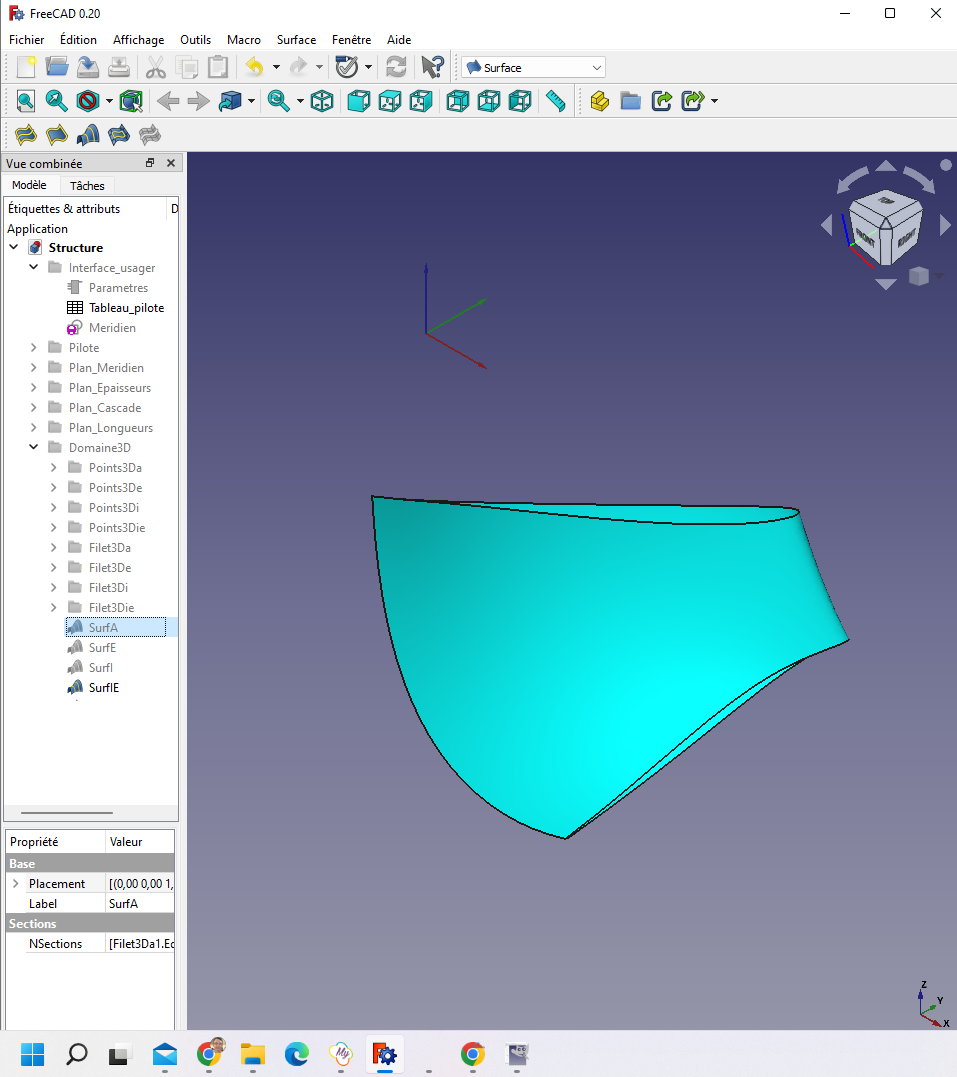Click the What's This help icon
The width and height of the screenshot is (957, 1077).
pyautogui.click(x=432, y=67)
